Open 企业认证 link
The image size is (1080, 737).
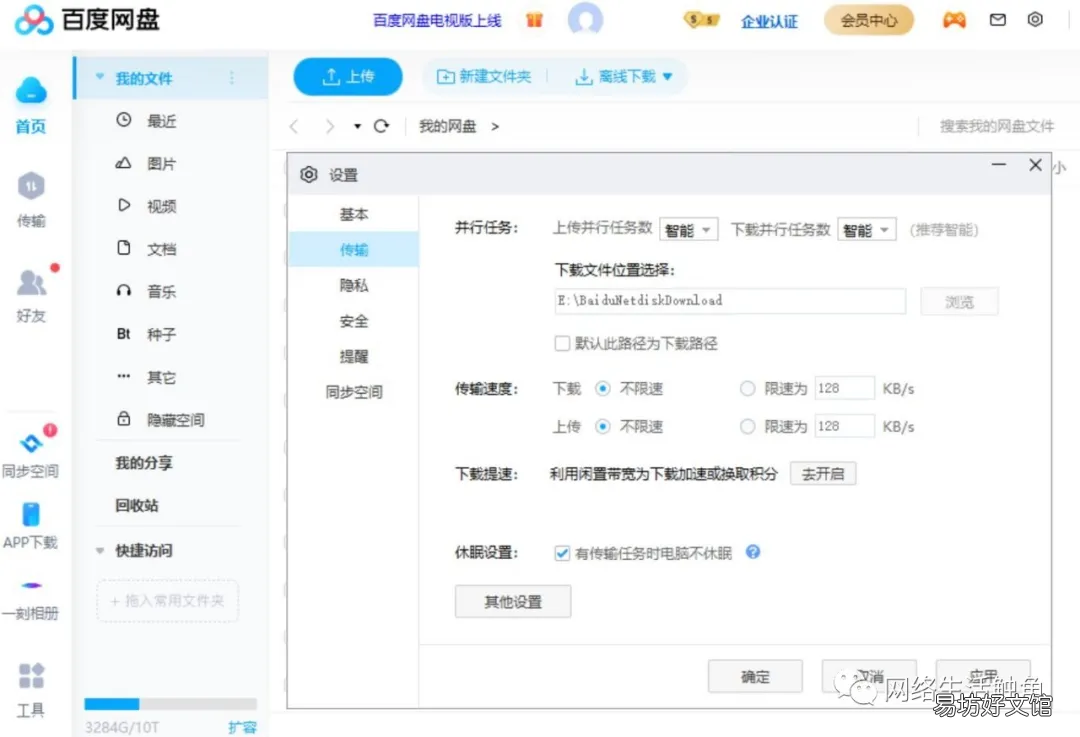tap(769, 21)
